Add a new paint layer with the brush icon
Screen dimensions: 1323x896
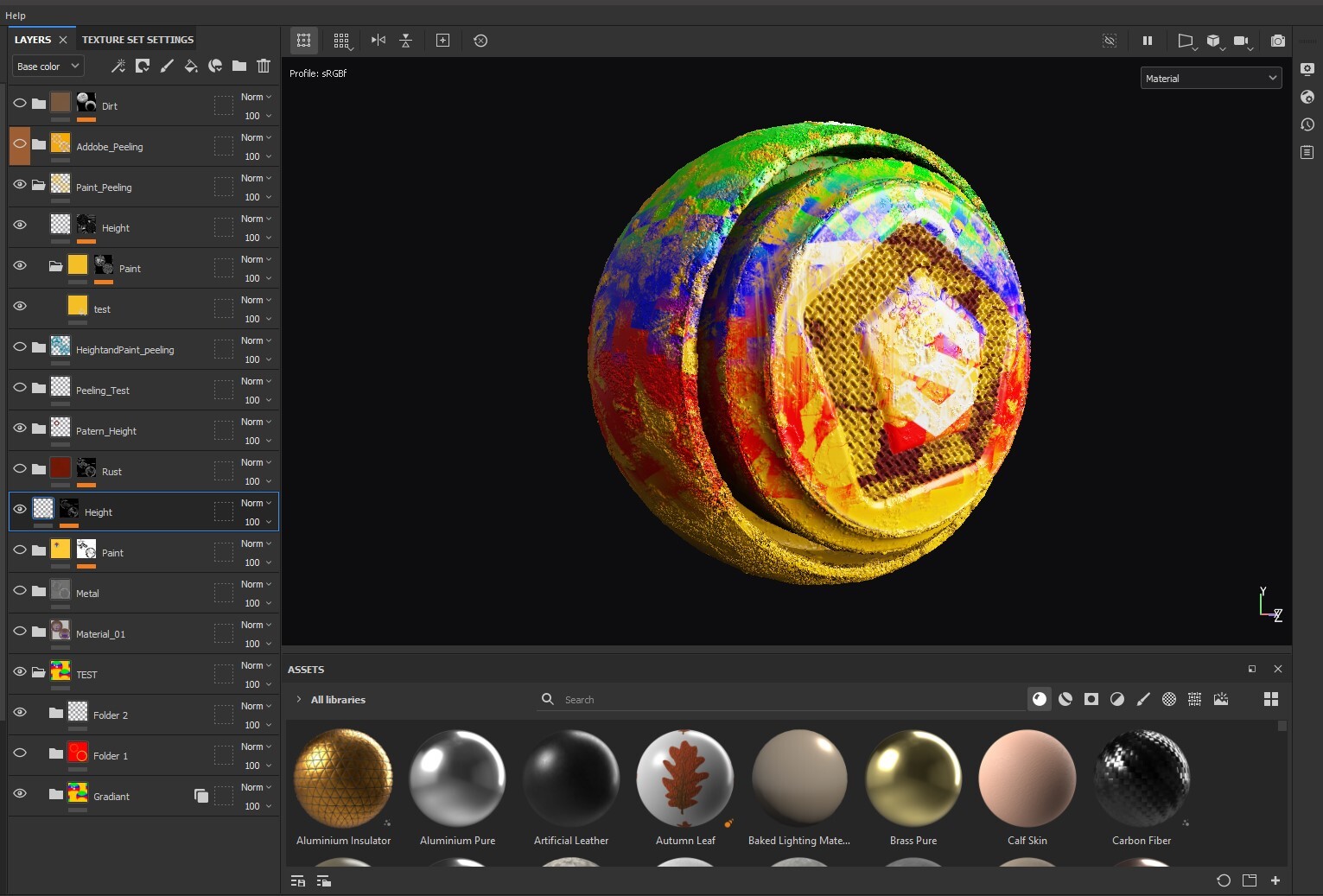click(x=168, y=66)
